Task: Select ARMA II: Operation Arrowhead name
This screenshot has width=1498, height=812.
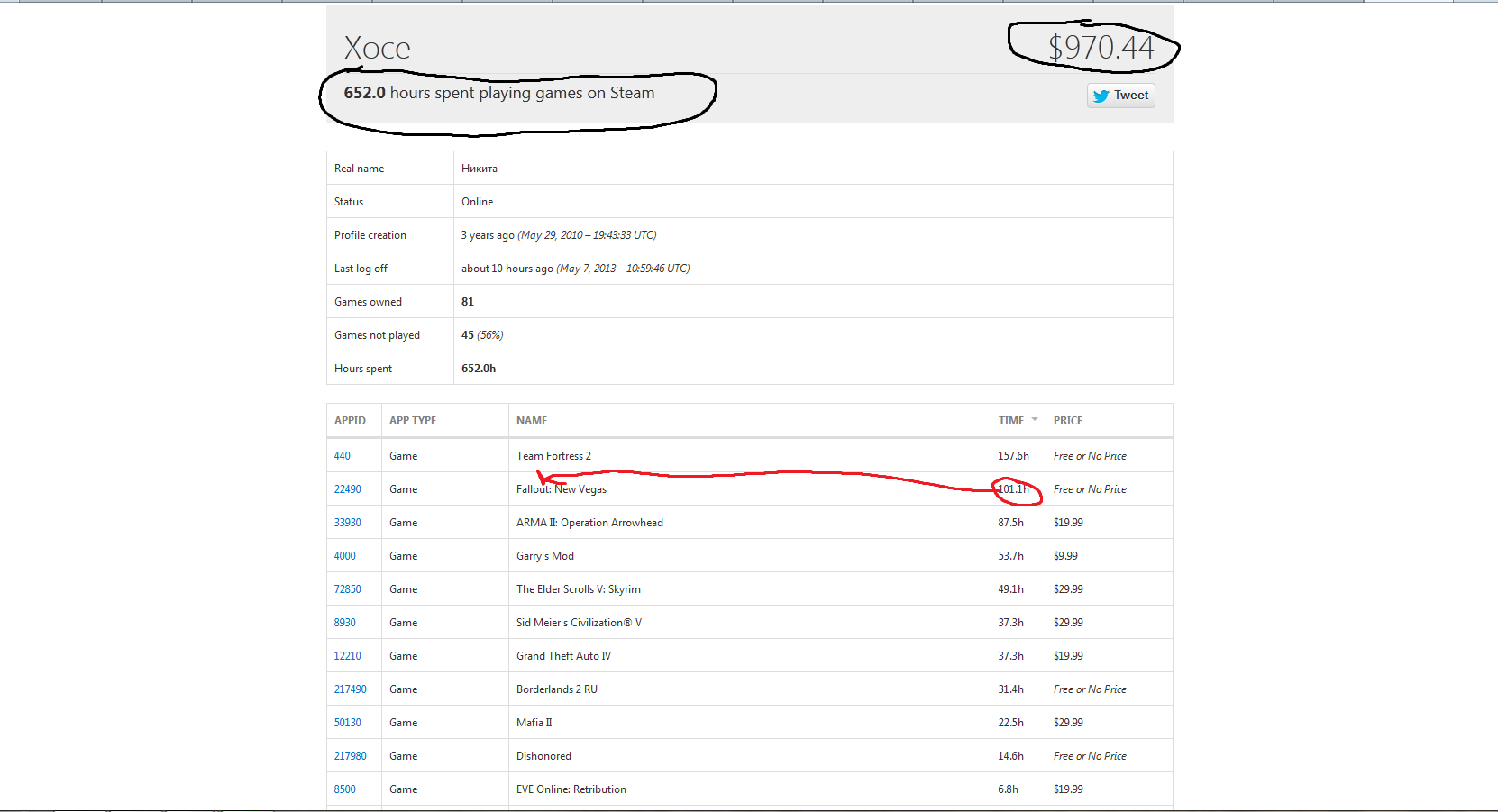Action: point(589,523)
